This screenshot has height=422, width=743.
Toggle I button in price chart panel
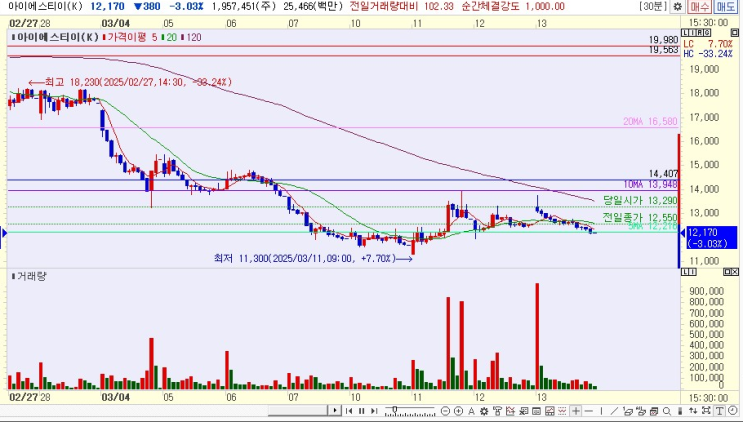coord(692,32)
